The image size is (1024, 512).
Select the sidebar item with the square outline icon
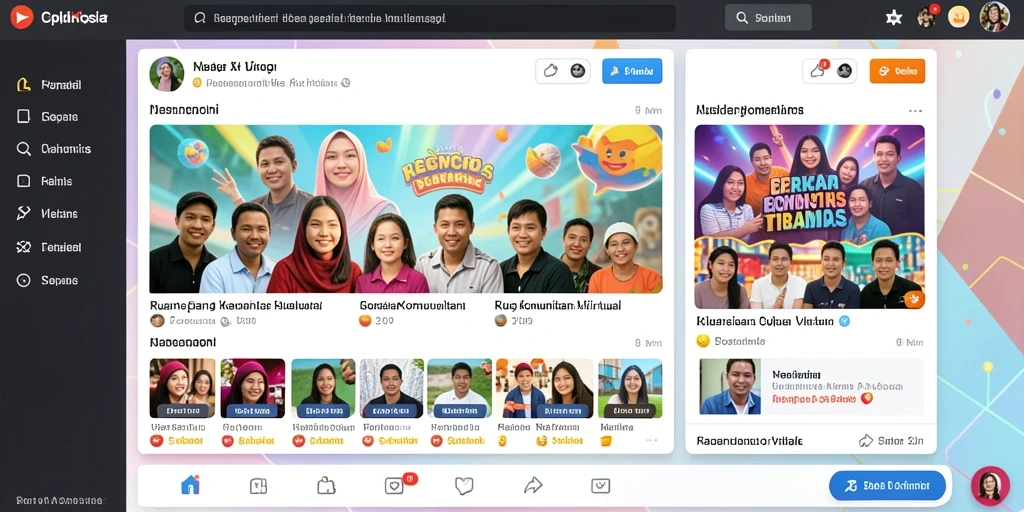tap(49, 117)
